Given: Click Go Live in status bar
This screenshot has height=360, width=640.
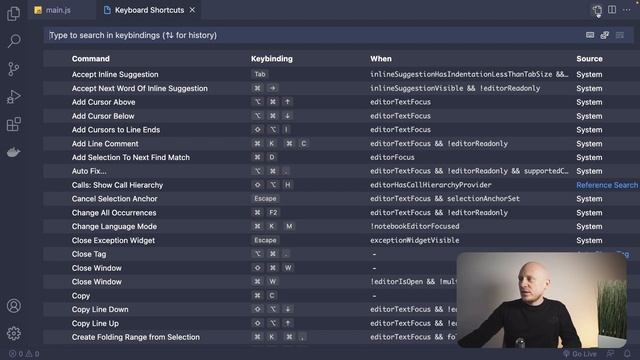Looking at the screenshot, I should 580,354.
